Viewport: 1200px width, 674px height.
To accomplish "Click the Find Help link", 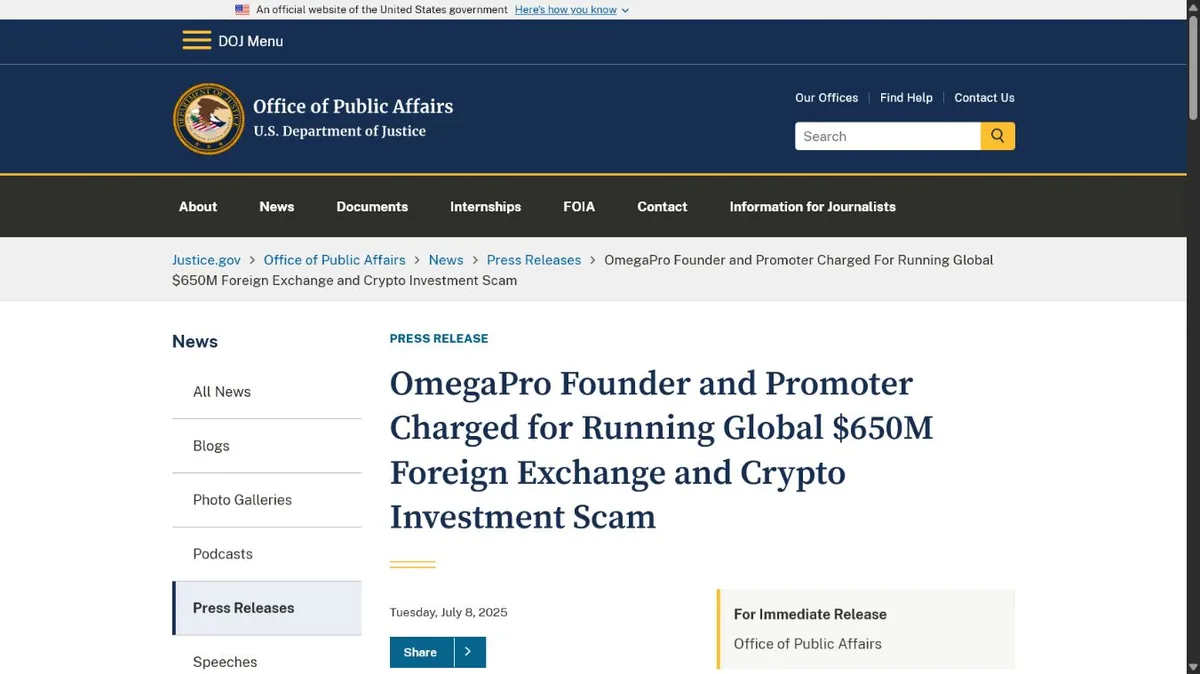I will (x=906, y=98).
